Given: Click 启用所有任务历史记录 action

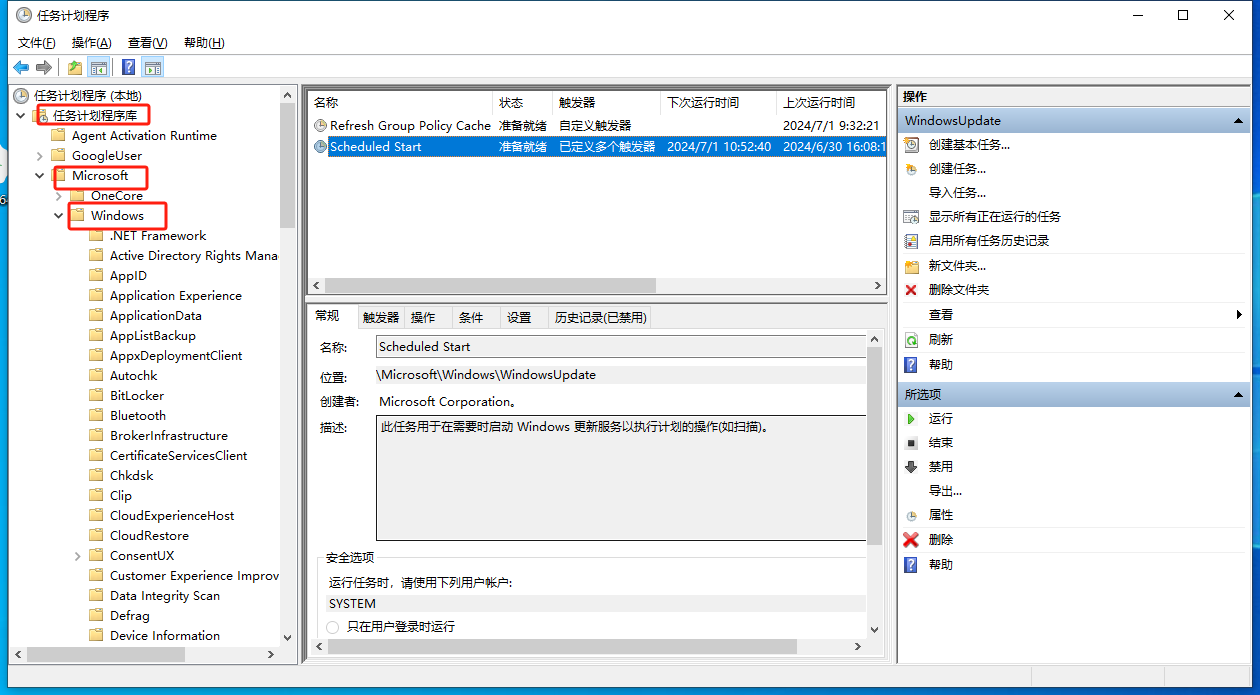Looking at the screenshot, I should tap(988, 240).
